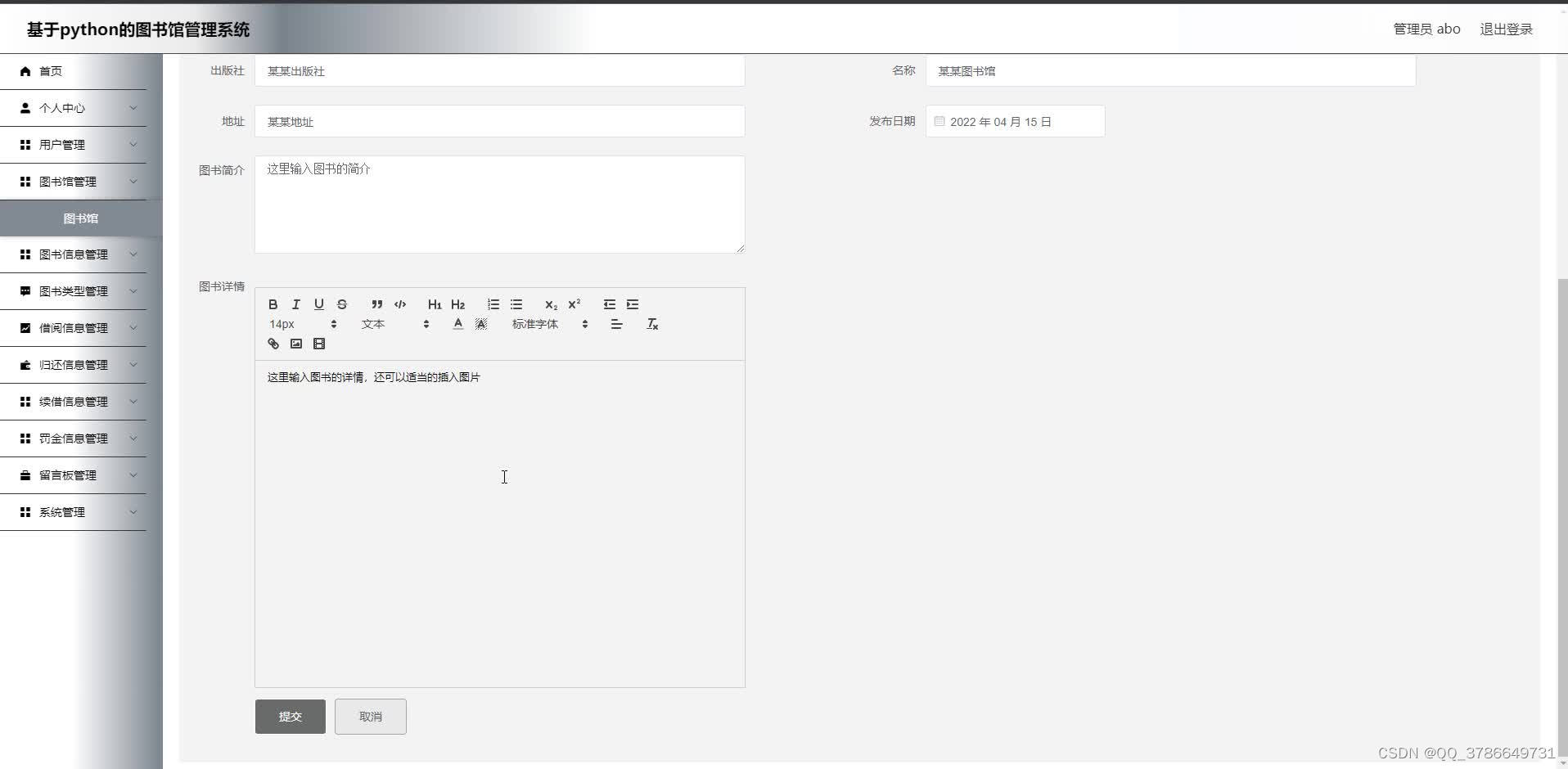Click 管理员 abo user label

point(1426,29)
